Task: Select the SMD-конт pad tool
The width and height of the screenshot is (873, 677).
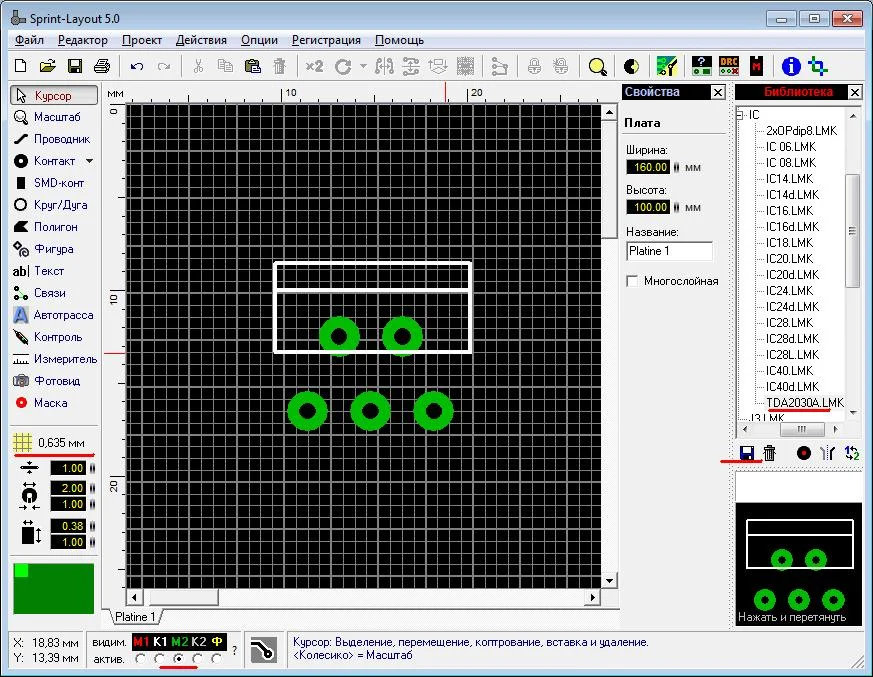Action: pyautogui.click(x=54, y=183)
